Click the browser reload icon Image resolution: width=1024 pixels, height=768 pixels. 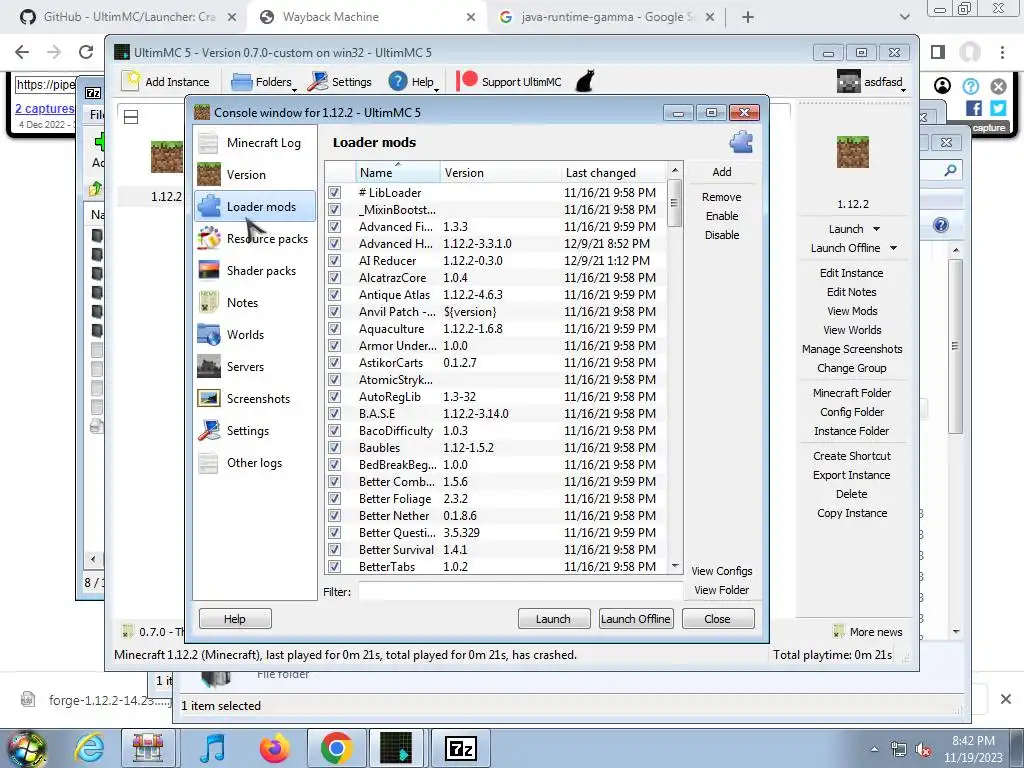(86, 52)
